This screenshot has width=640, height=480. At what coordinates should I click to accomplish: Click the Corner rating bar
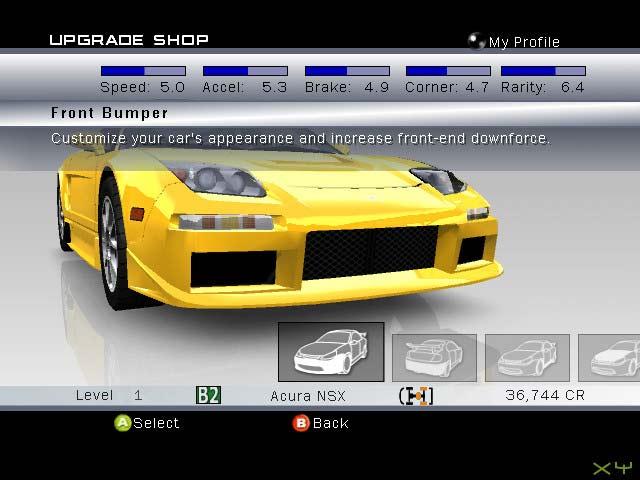pyautogui.click(x=448, y=71)
